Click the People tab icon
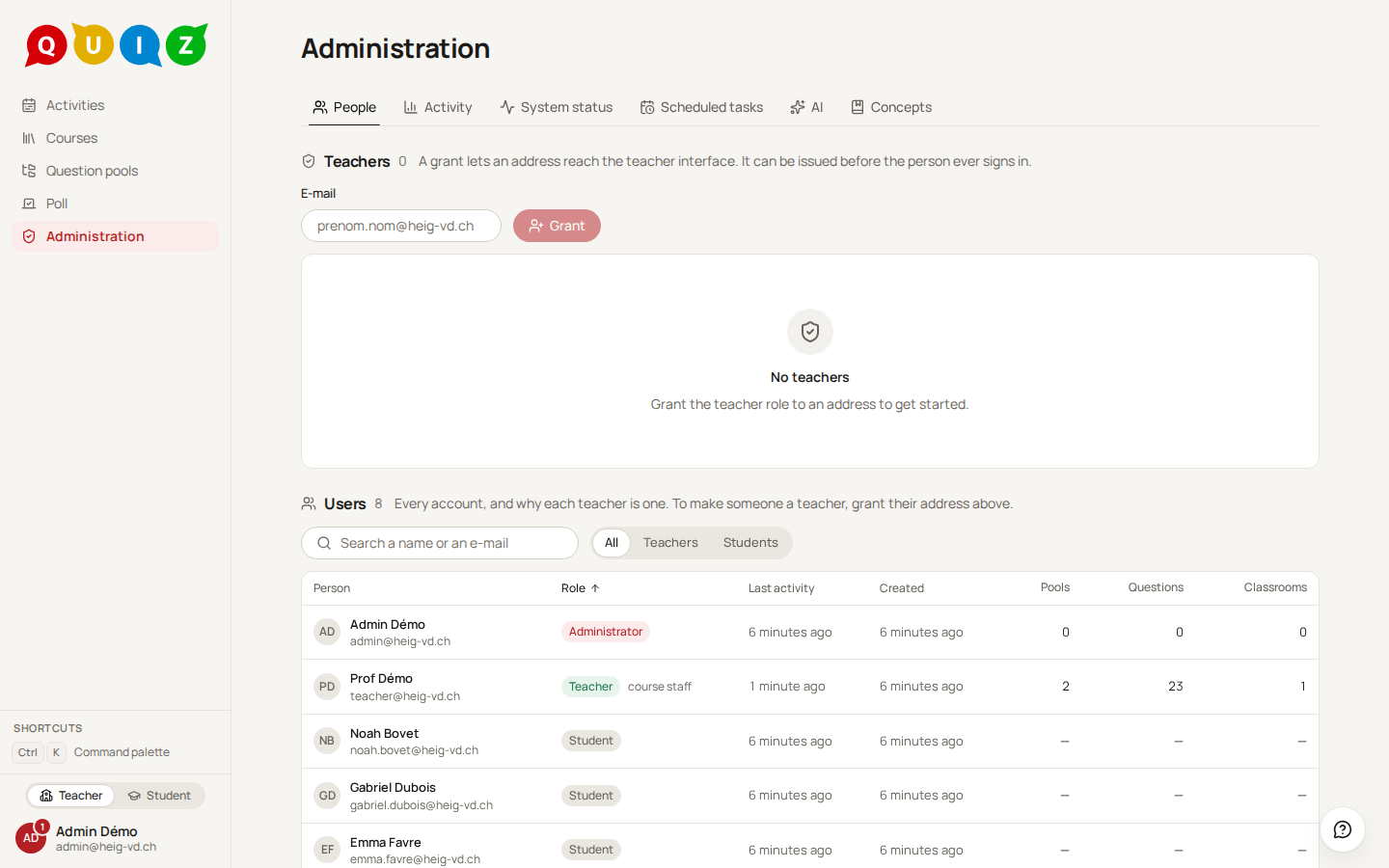The height and width of the screenshot is (868, 1389). point(320,107)
